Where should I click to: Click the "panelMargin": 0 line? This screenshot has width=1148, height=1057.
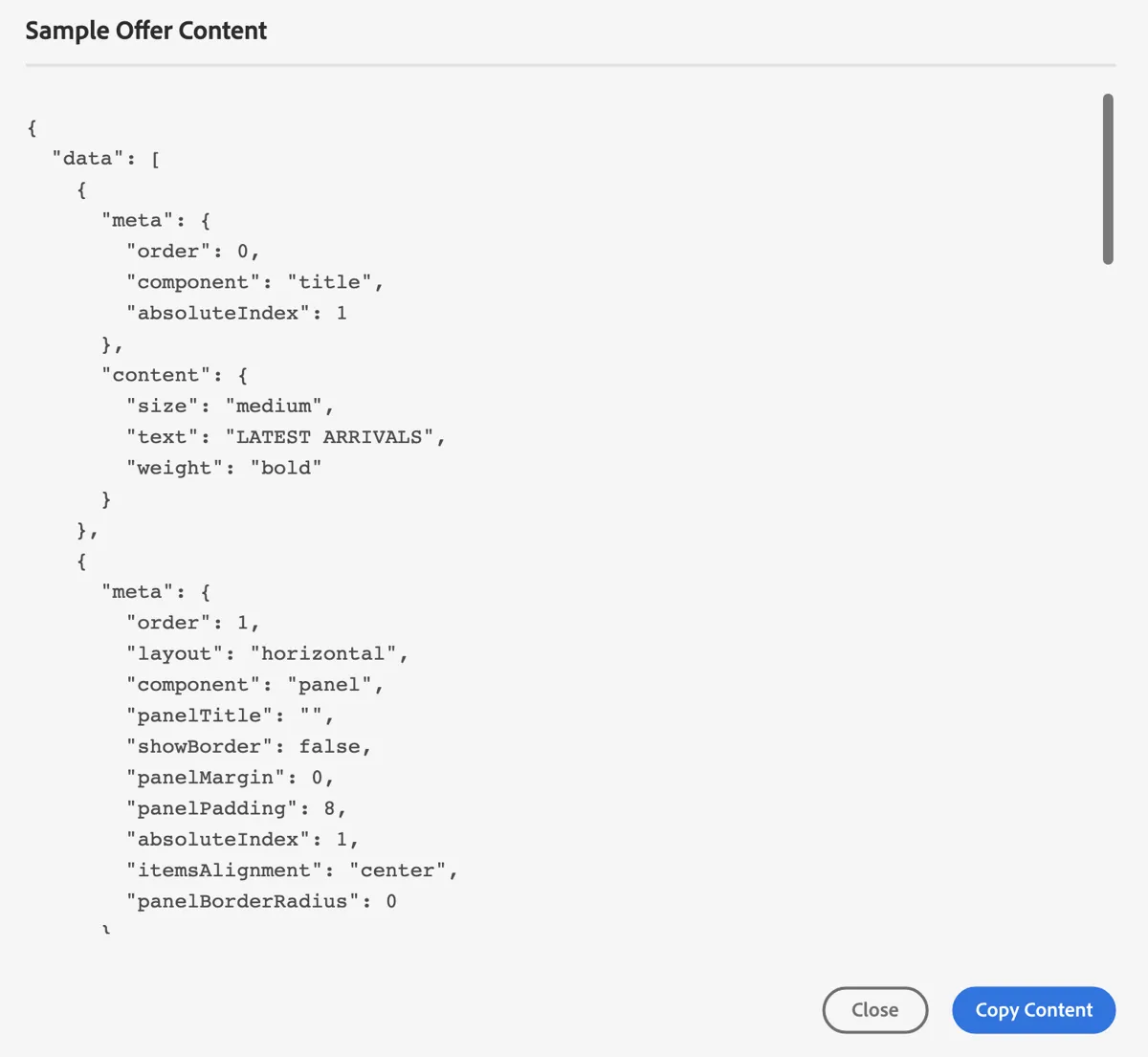point(230,778)
